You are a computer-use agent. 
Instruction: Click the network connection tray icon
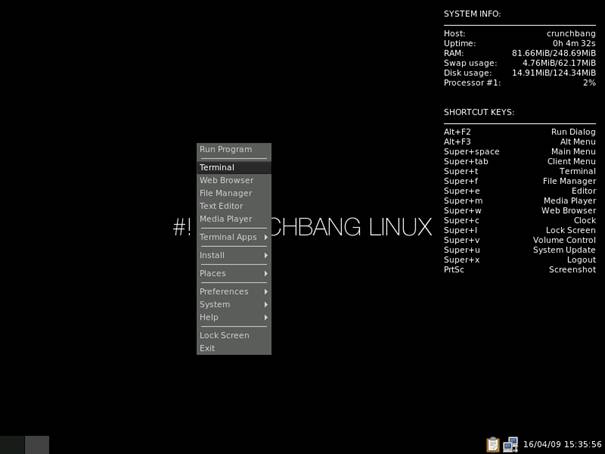coord(510,444)
